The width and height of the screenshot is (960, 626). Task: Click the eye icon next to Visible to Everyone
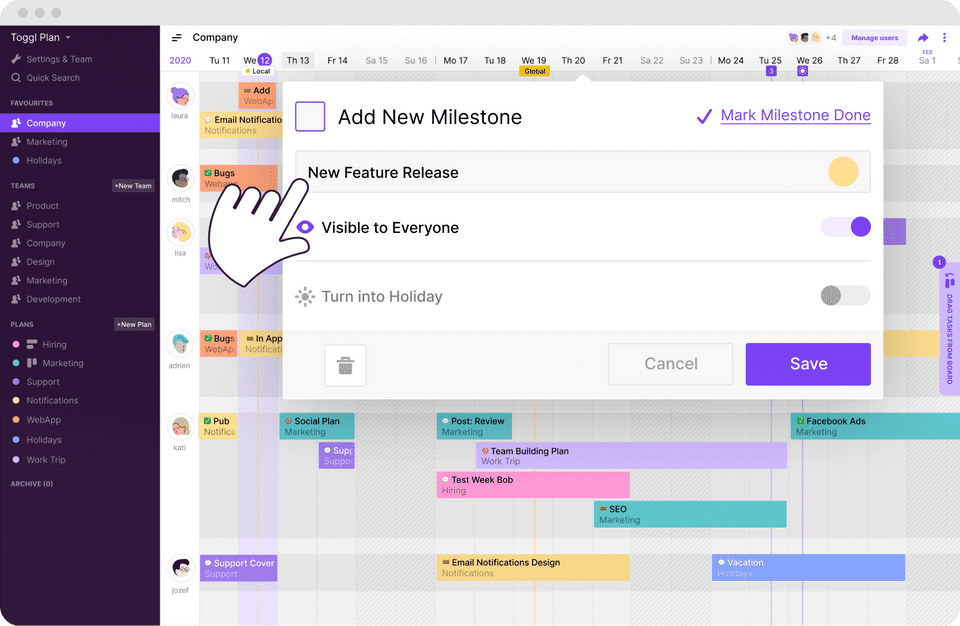(305, 228)
